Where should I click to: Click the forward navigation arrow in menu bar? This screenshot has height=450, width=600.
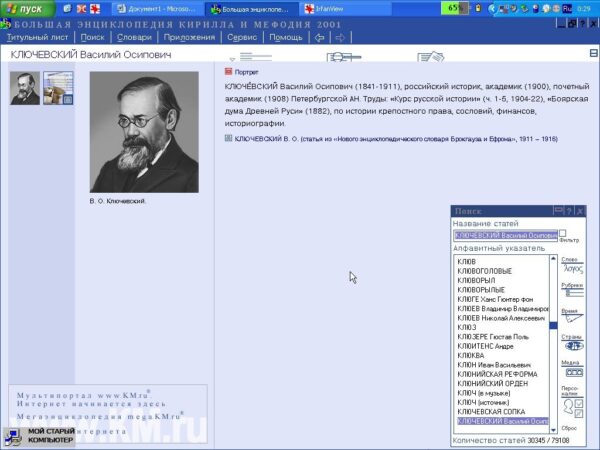pos(340,37)
